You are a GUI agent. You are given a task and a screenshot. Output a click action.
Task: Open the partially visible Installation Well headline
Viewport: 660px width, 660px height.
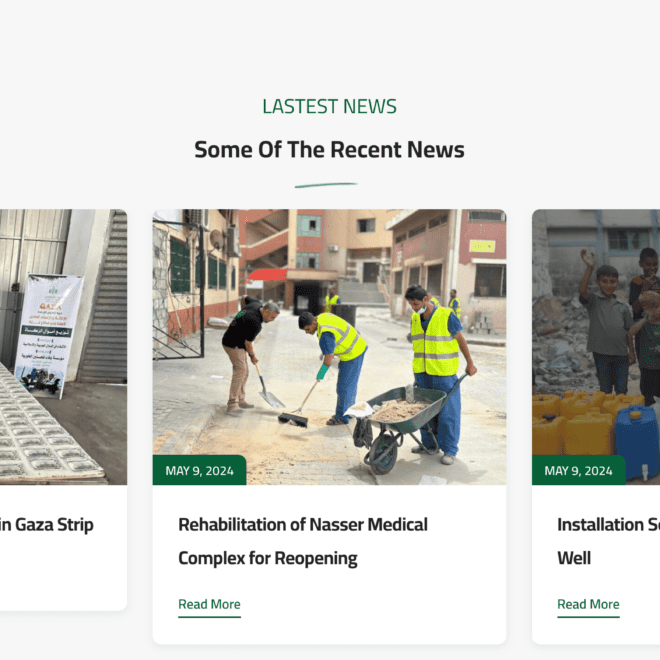coord(608,541)
